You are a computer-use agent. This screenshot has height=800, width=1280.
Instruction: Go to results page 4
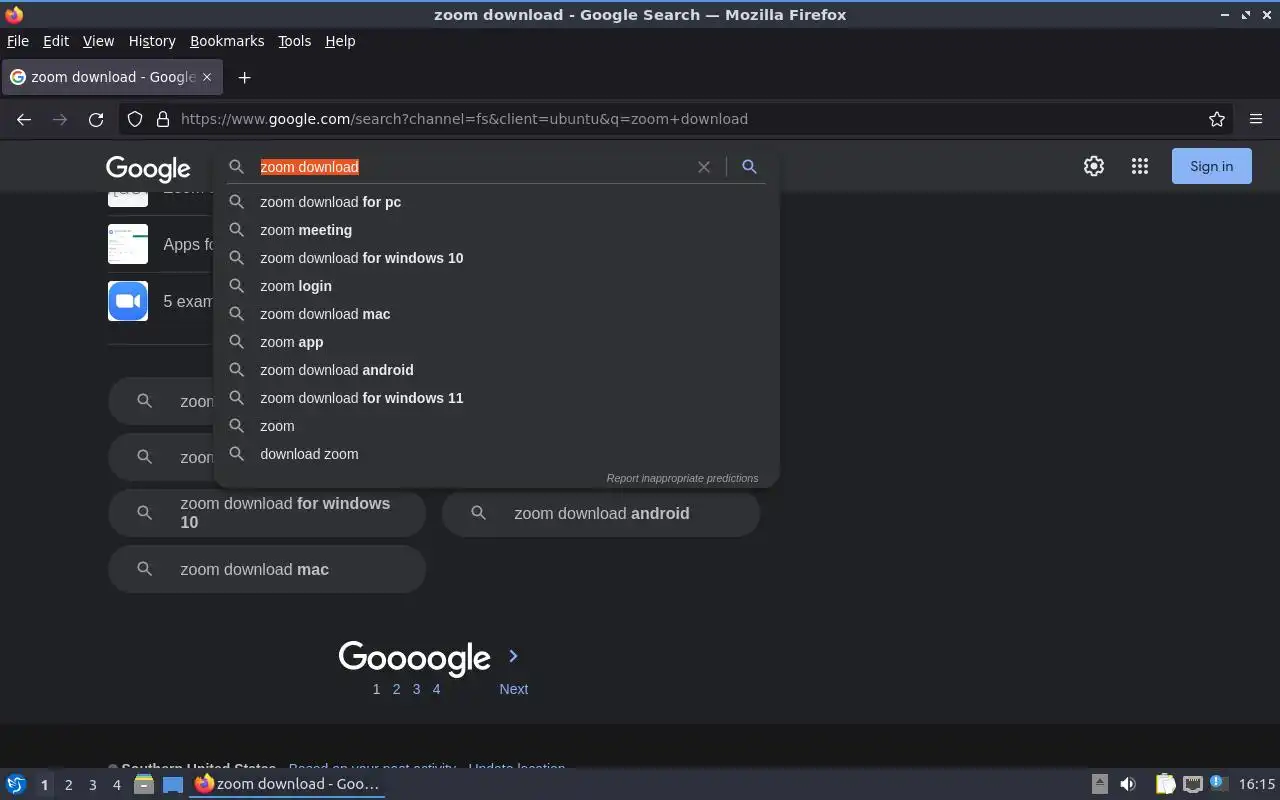[436, 689]
